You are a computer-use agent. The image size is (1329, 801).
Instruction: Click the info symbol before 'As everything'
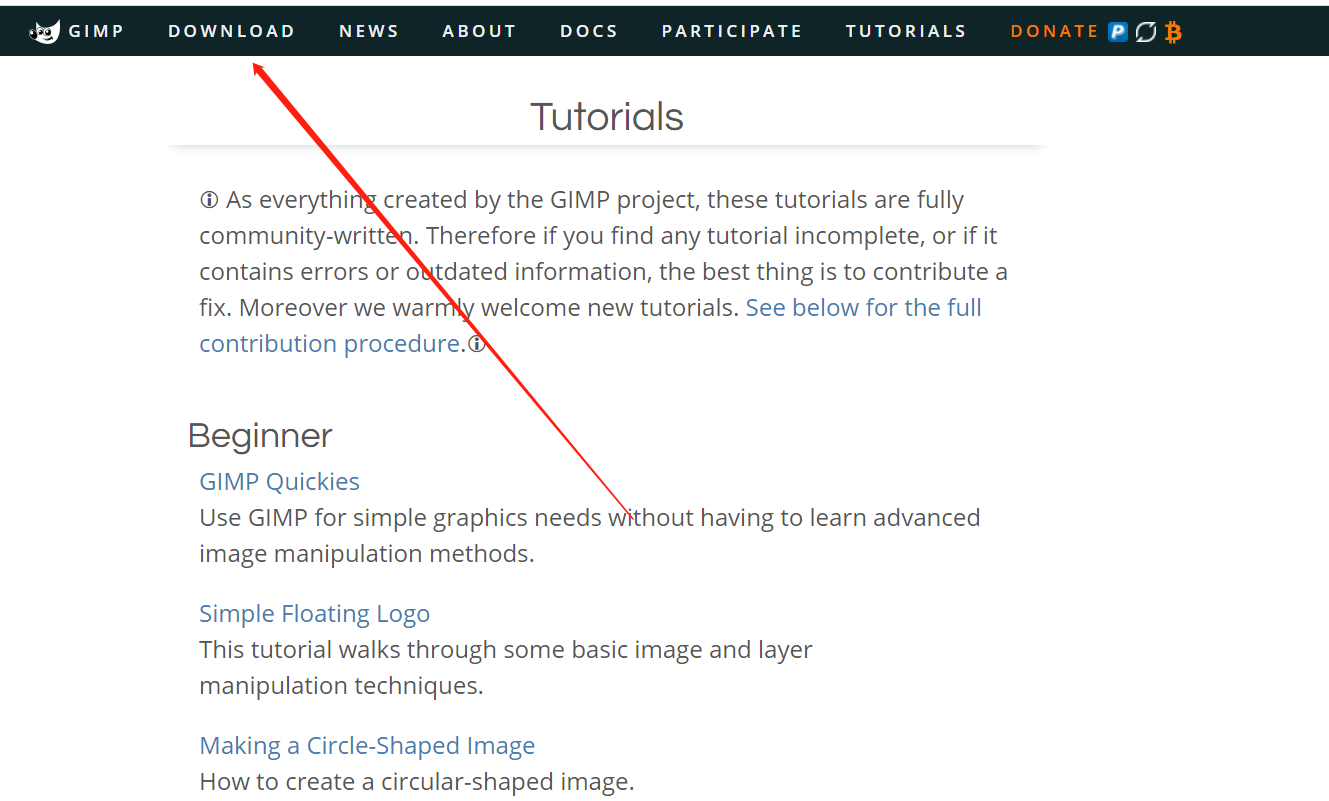(x=209, y=200)
